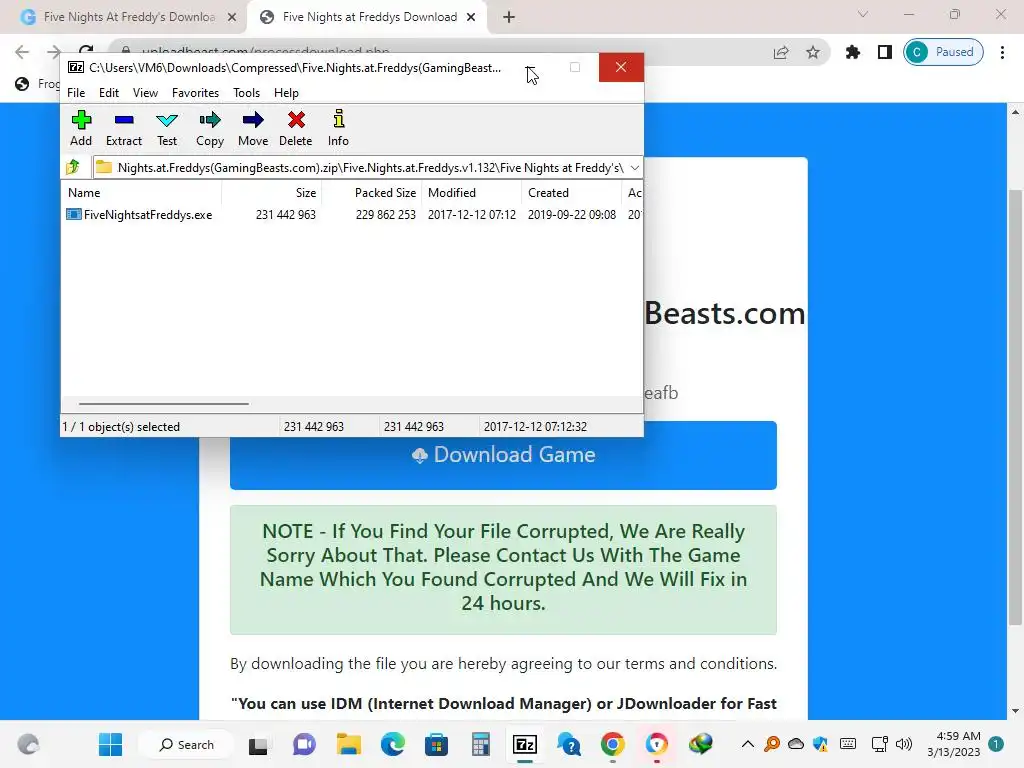
Task: Sort file list by Name column
Action: pyautogui.click(x=142, y=193)
